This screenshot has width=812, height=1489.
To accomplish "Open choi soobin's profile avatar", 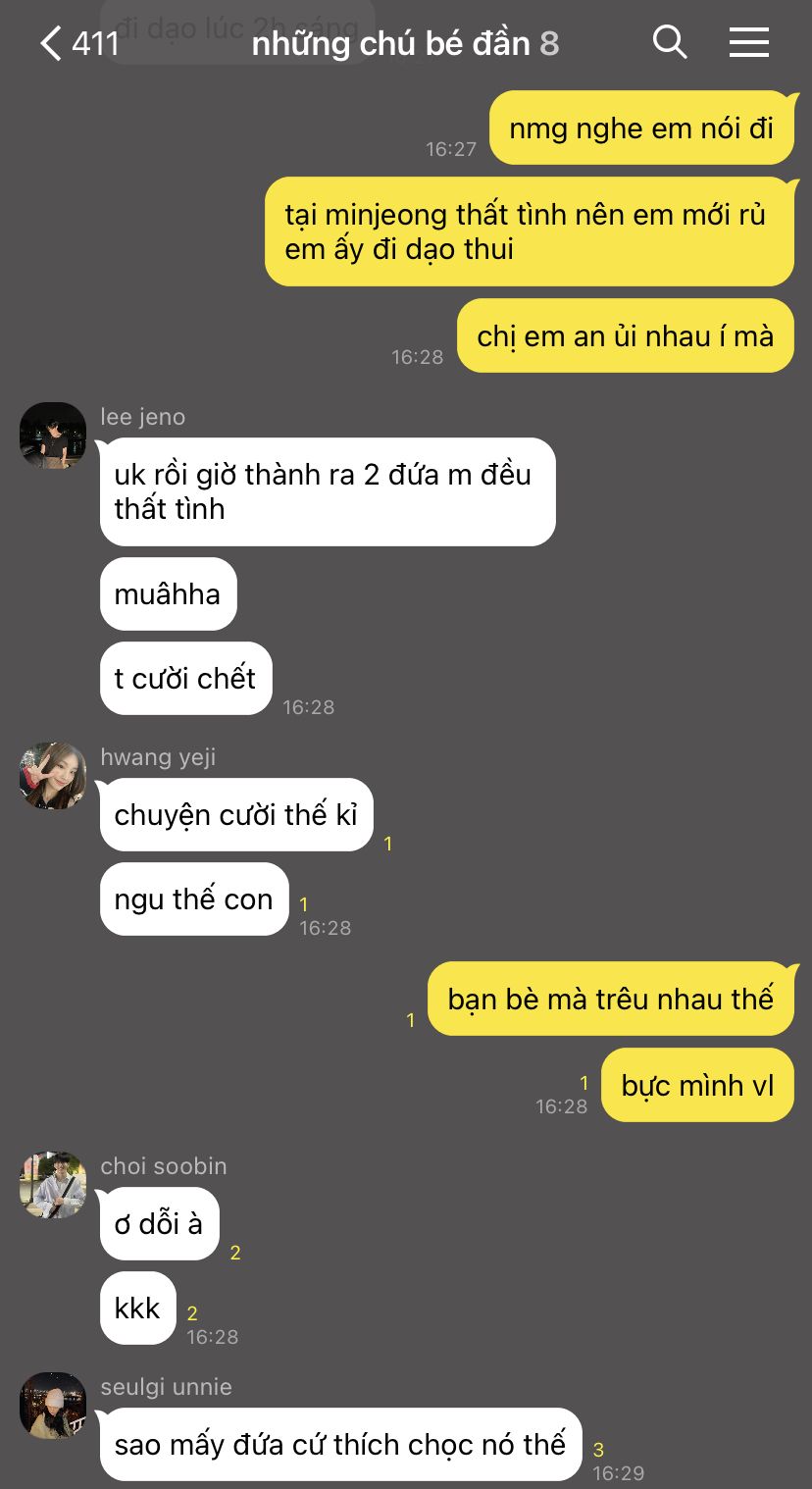I will (x=53, y=1185).
